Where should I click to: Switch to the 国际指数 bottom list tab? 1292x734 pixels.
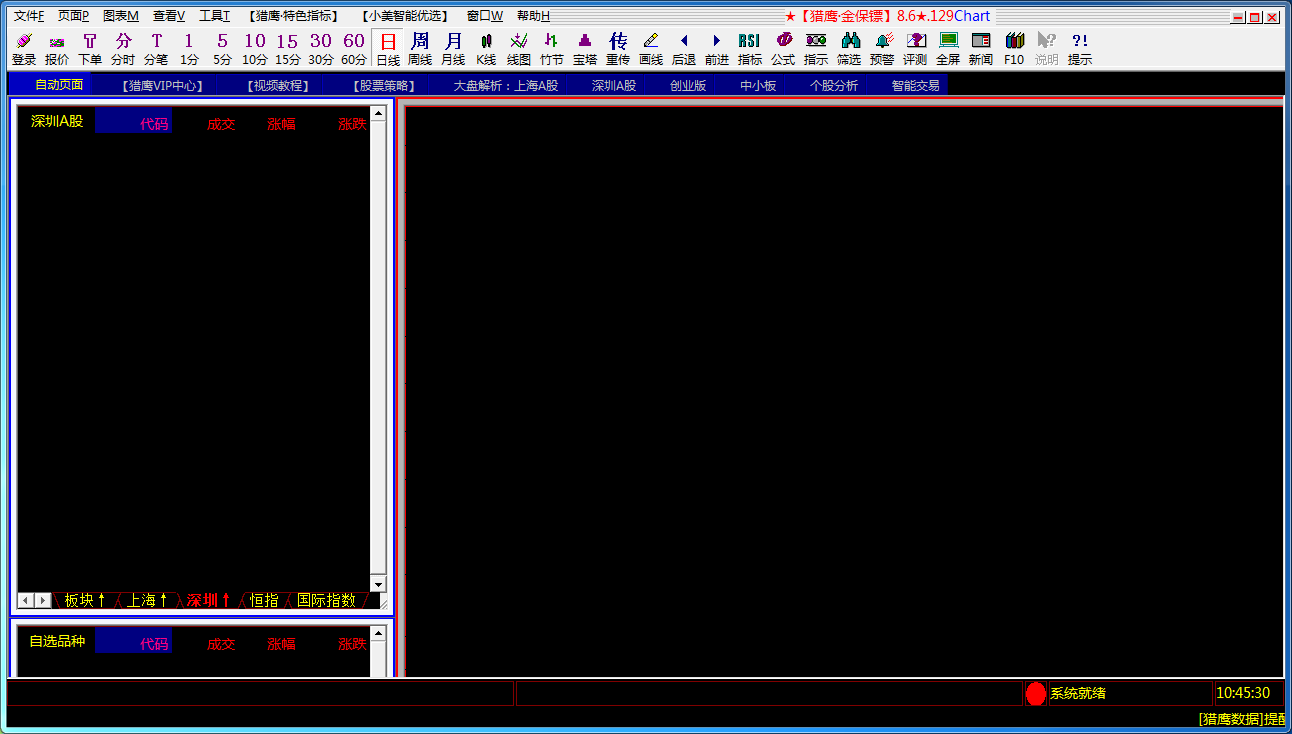[x=326, y=600]
